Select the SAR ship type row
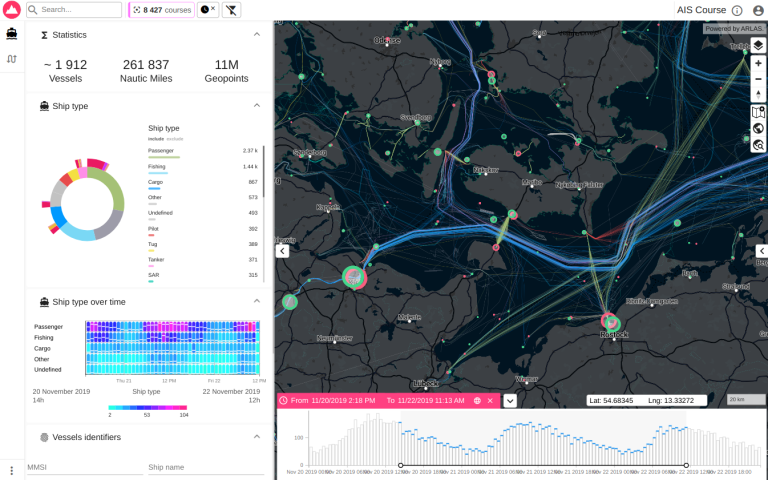 (x=203, y=277)
